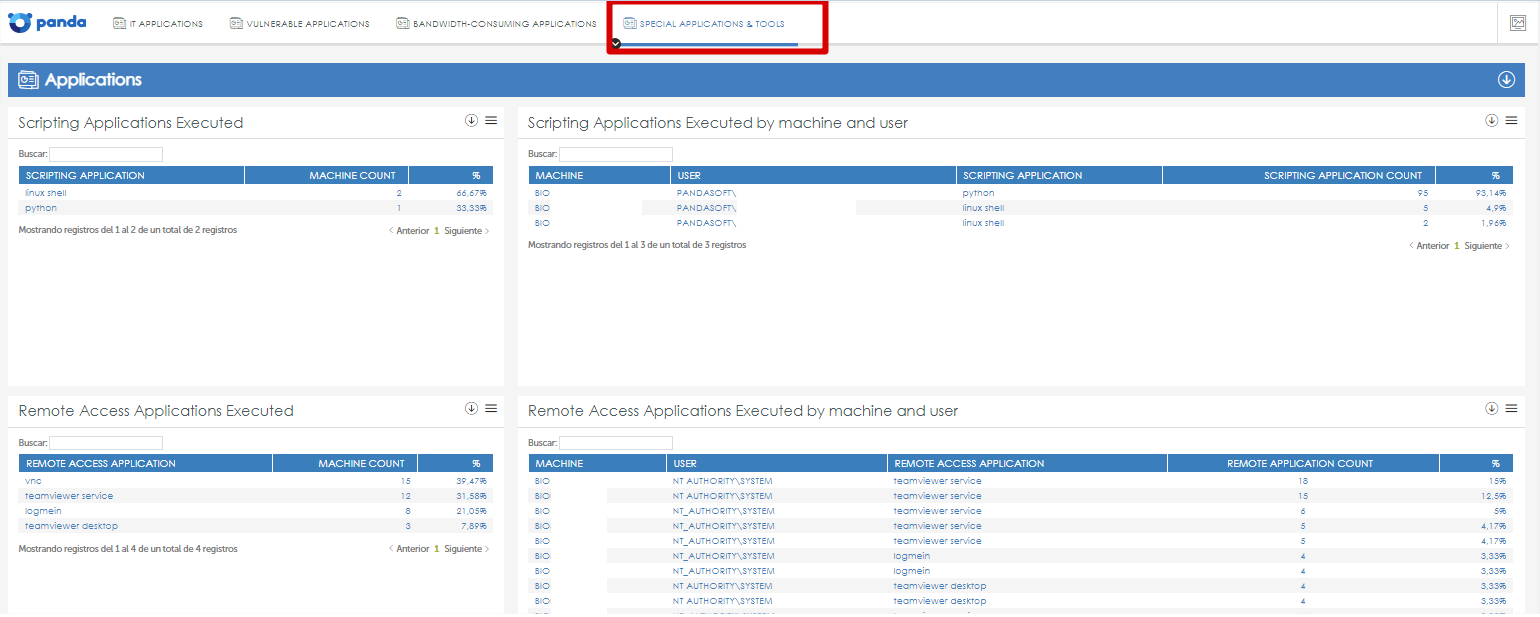1540x617 pixels.
Task: Sort by USER column in Scripting by machine table
Action: (x=814, y=175)
